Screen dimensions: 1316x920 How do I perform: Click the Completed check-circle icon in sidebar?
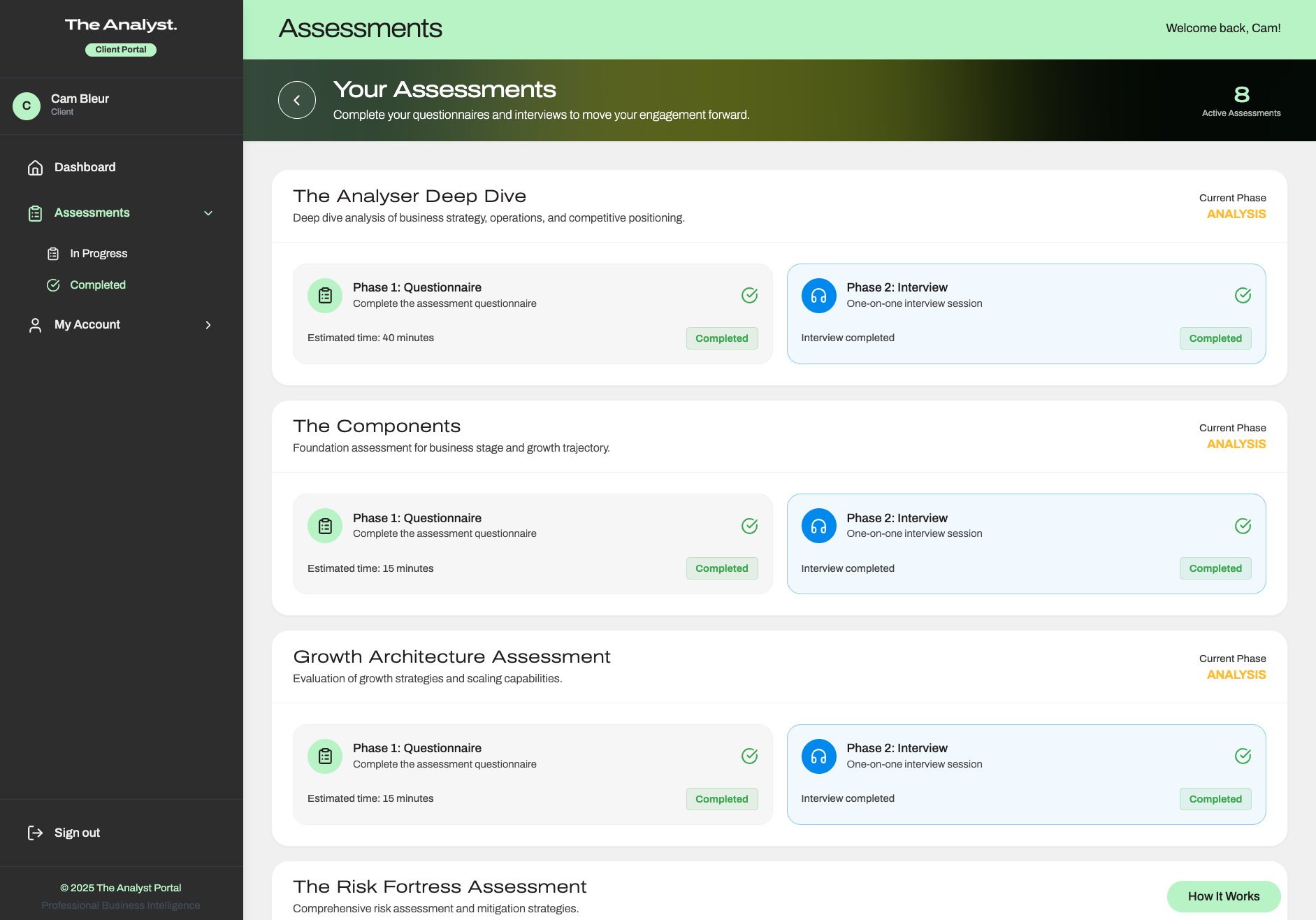(53, 285)
